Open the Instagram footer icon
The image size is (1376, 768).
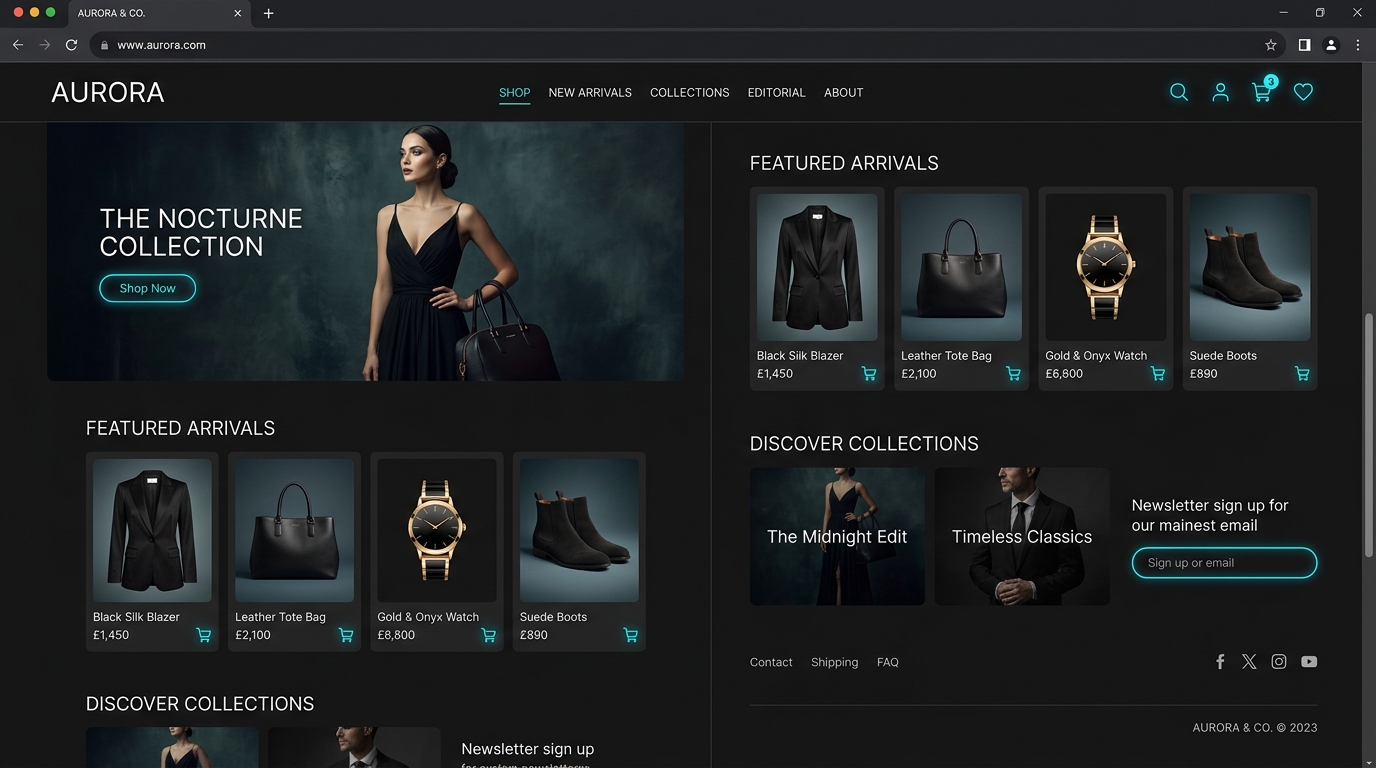click(1279, 662)
